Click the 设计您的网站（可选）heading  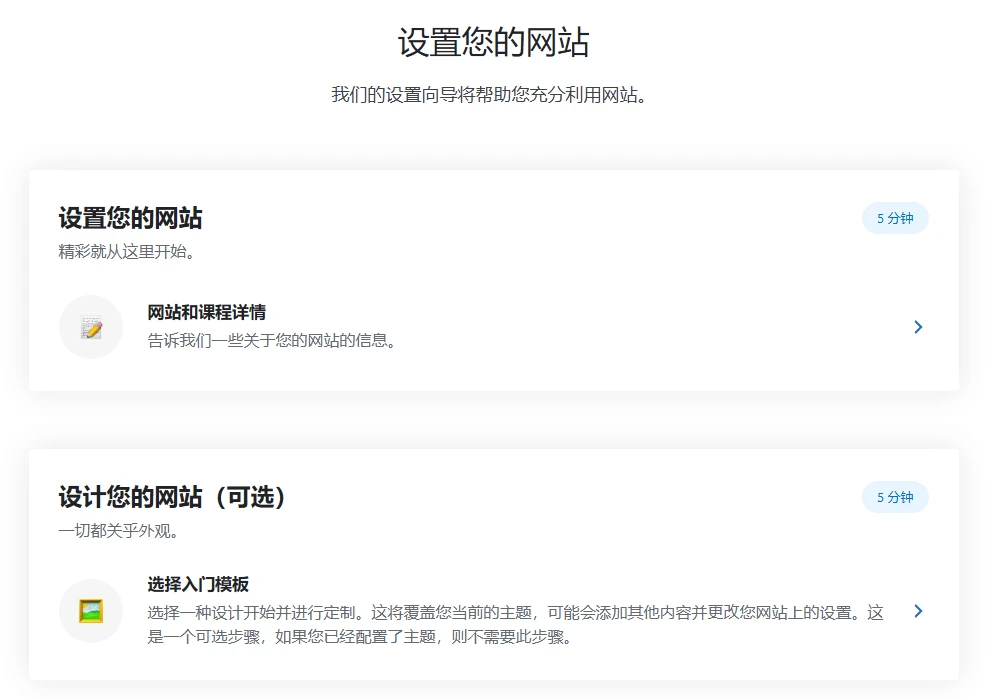point(172,497)
